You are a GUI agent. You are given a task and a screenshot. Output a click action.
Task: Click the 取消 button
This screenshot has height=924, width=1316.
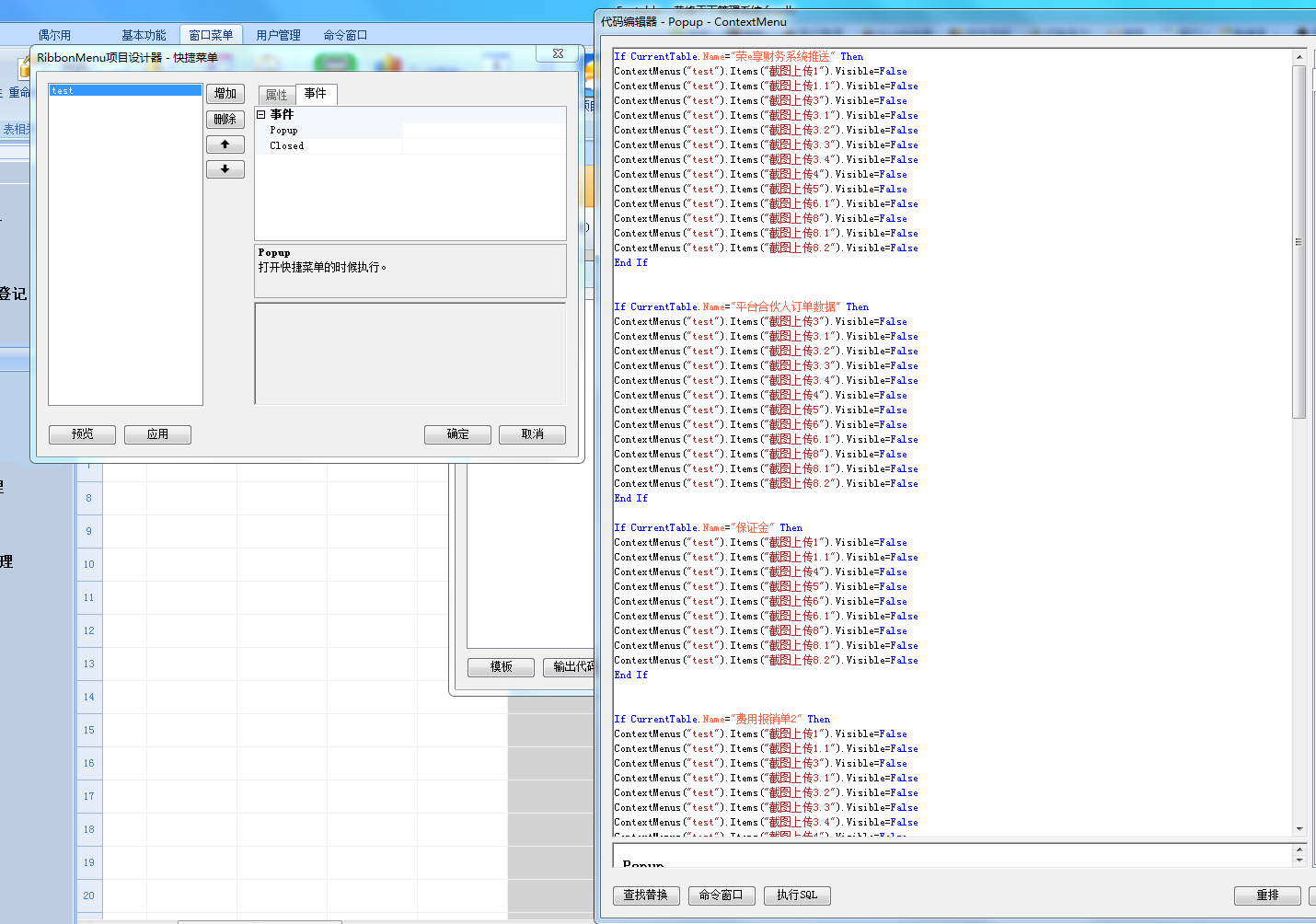[532, 434]
